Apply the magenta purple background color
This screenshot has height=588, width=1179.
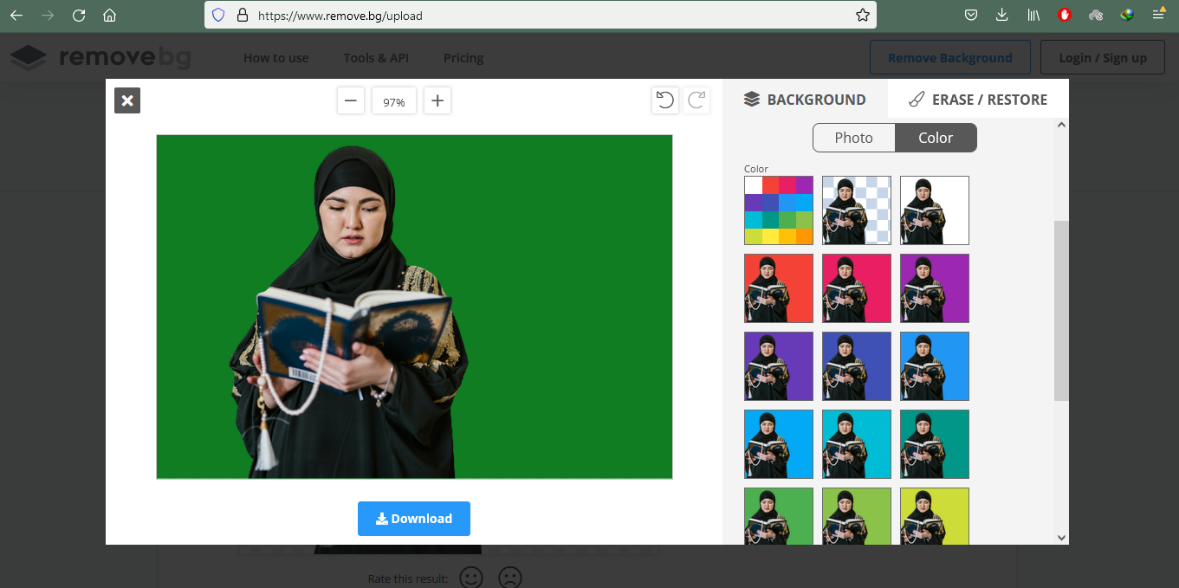click(935, 288)
